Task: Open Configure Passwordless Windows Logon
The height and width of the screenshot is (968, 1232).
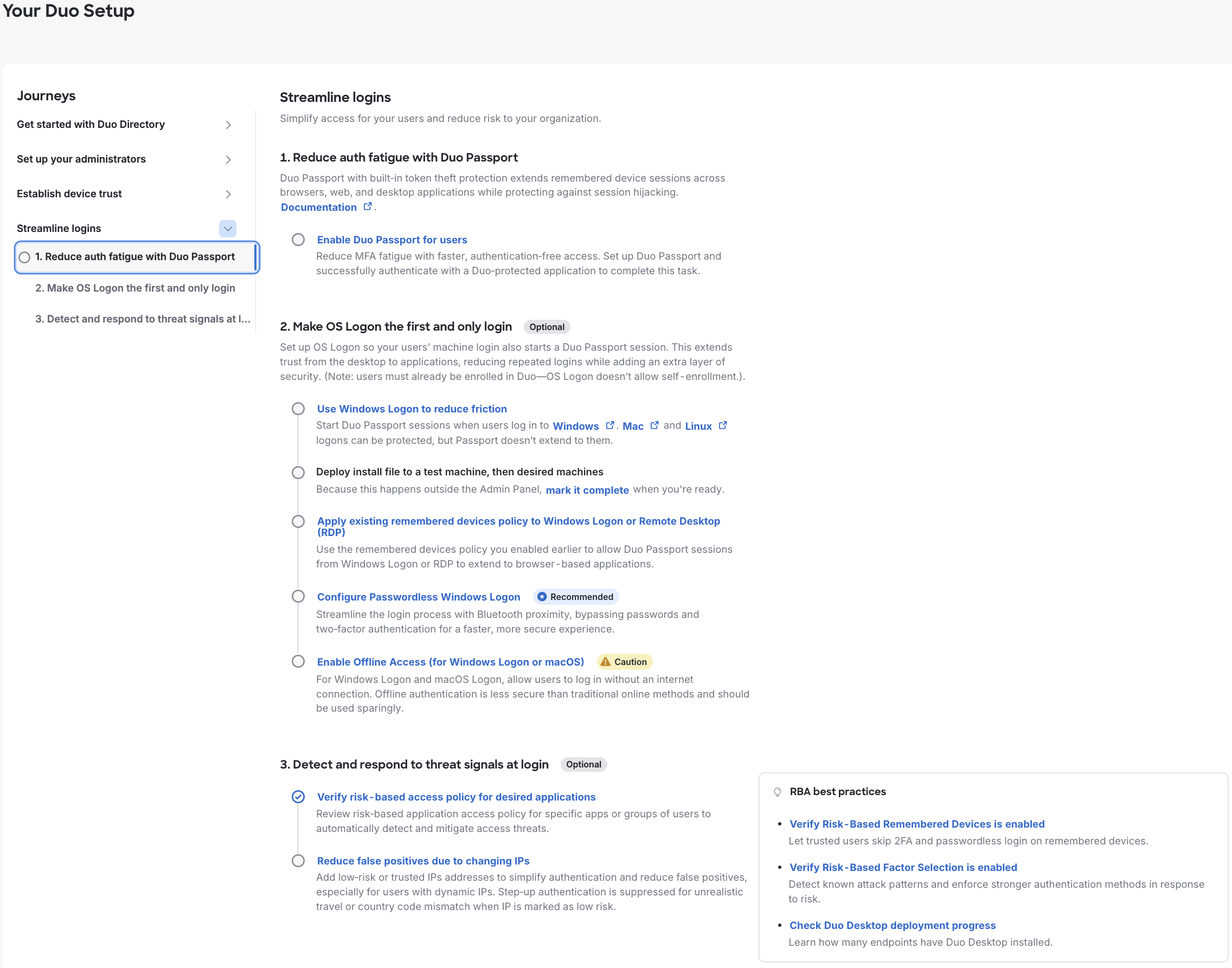Action: pyautogui.click(x=418, y=597)
